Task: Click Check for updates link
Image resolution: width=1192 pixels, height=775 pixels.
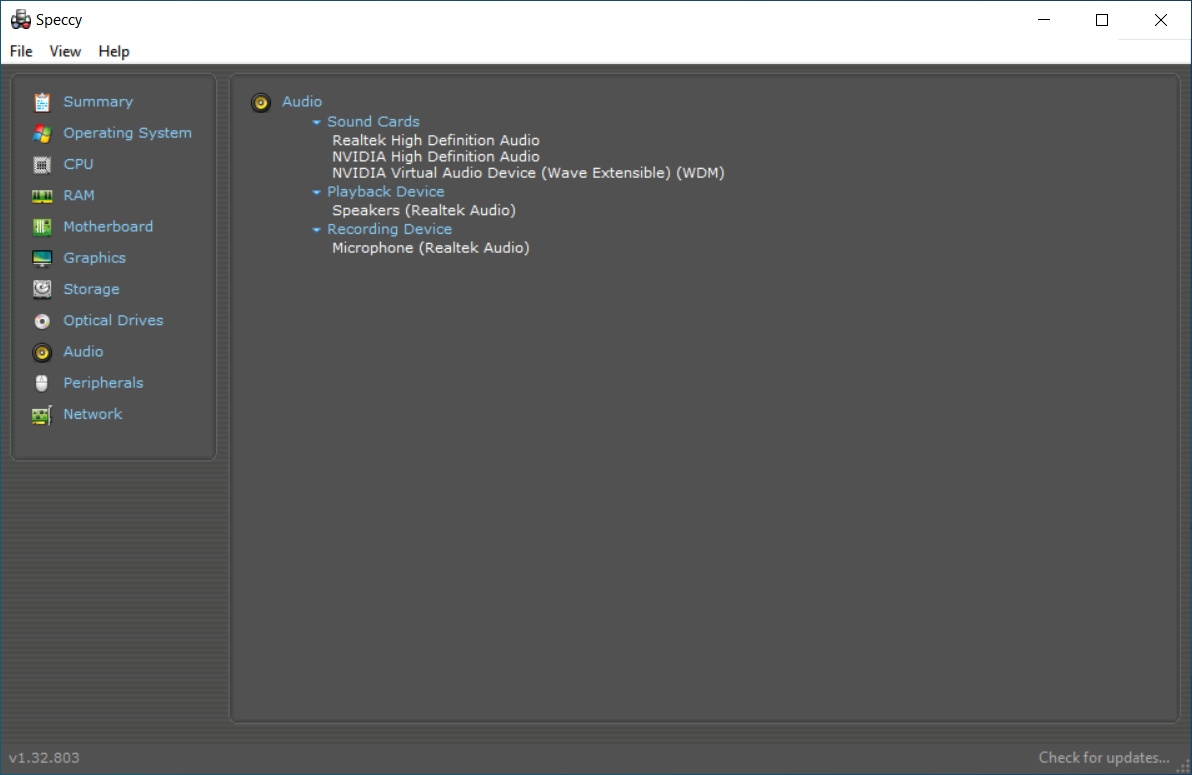Action: (1104, 758)
